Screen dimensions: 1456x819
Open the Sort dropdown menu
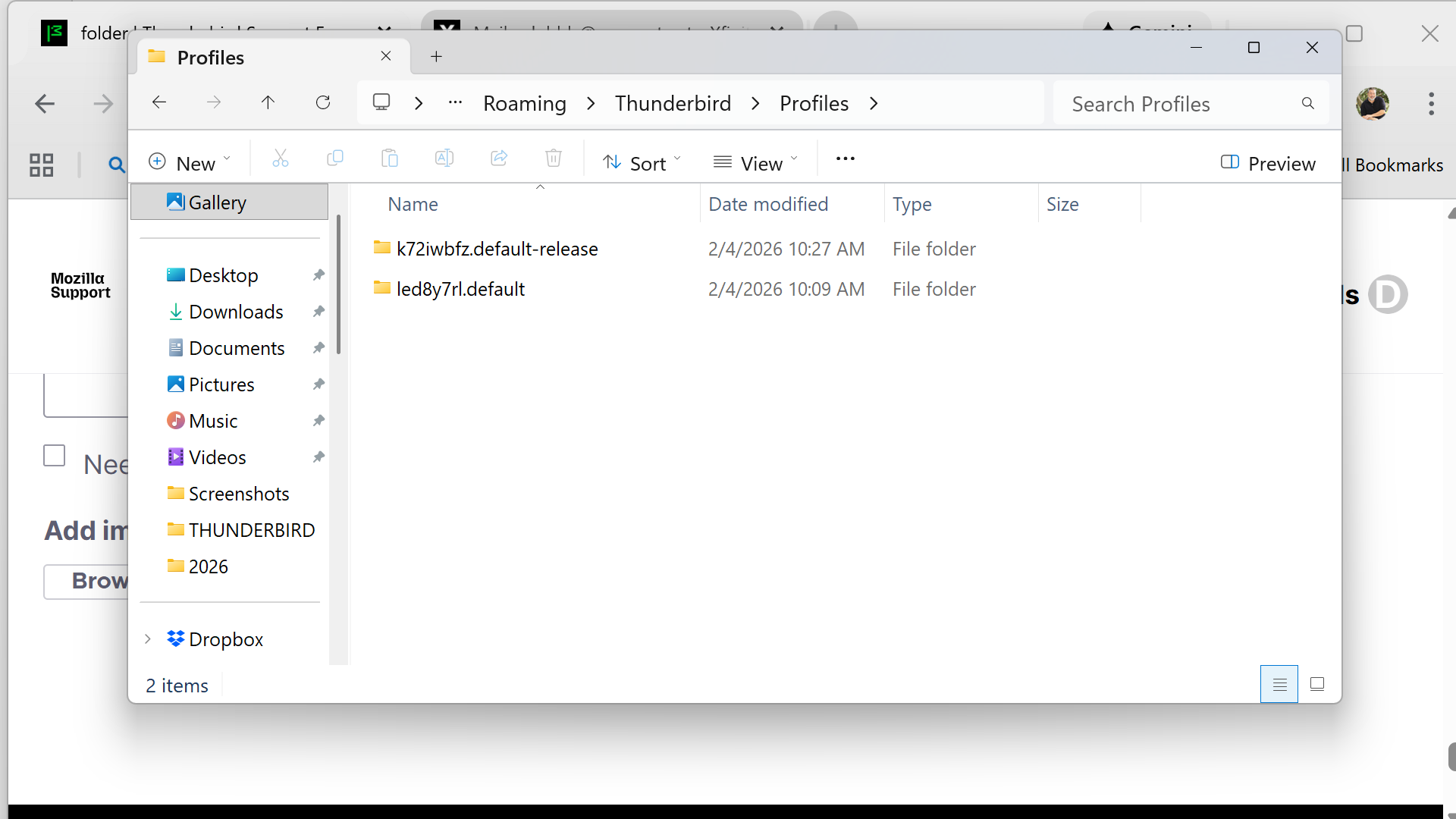click(x=642, y=163)
